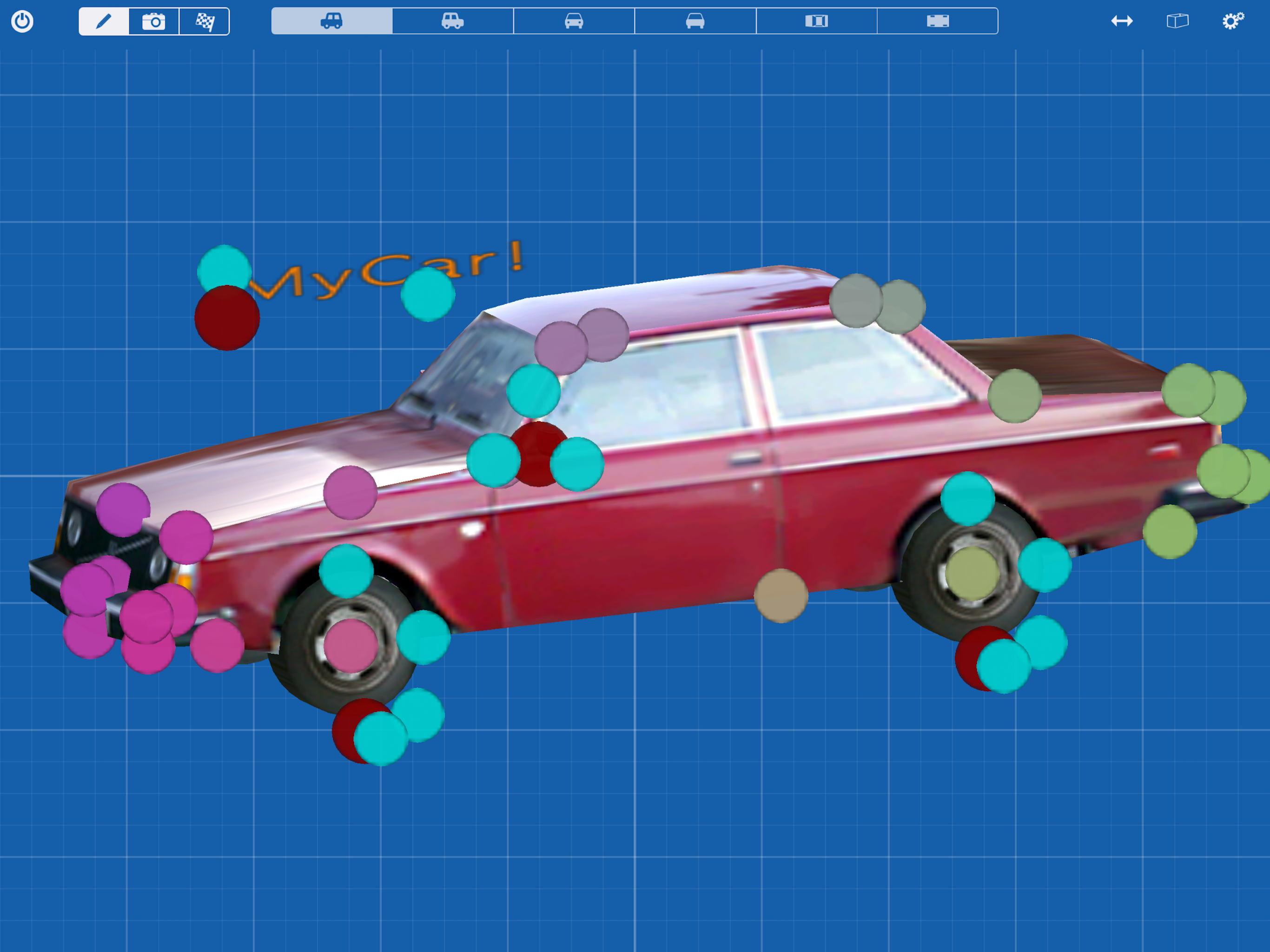Select the underside car view tab
The height and width of the screenshot is (952, 1270).
938,21
